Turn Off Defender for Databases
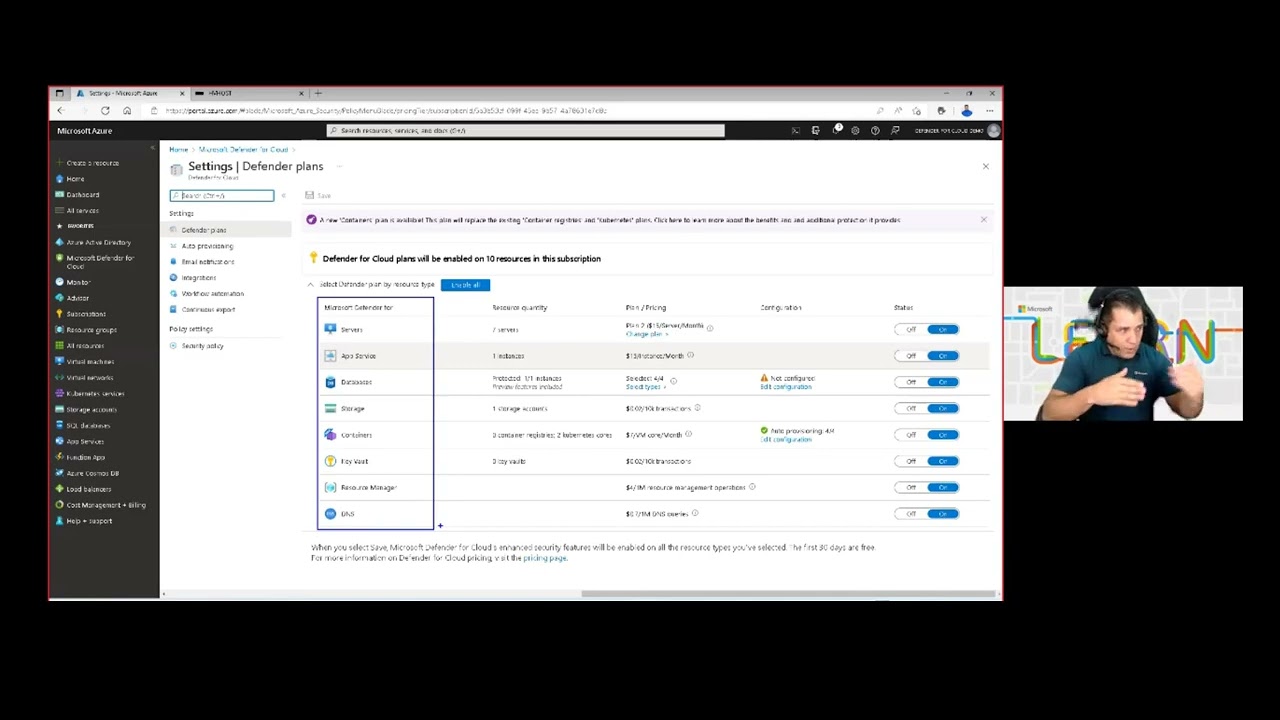 pos(910,382)
